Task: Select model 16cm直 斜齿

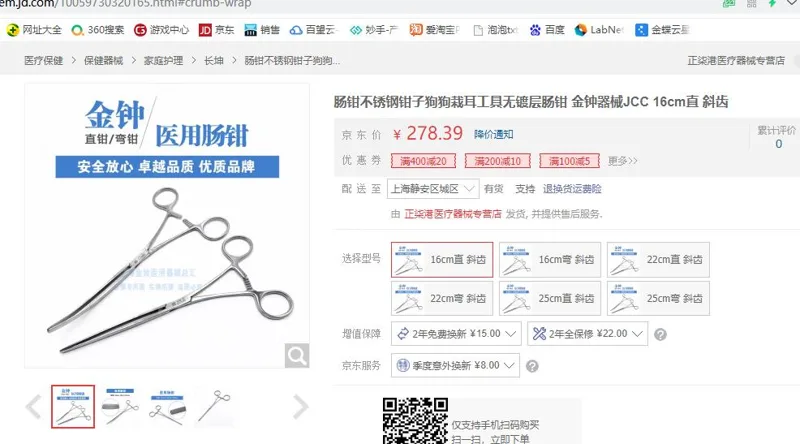Action: pos(442,260)
